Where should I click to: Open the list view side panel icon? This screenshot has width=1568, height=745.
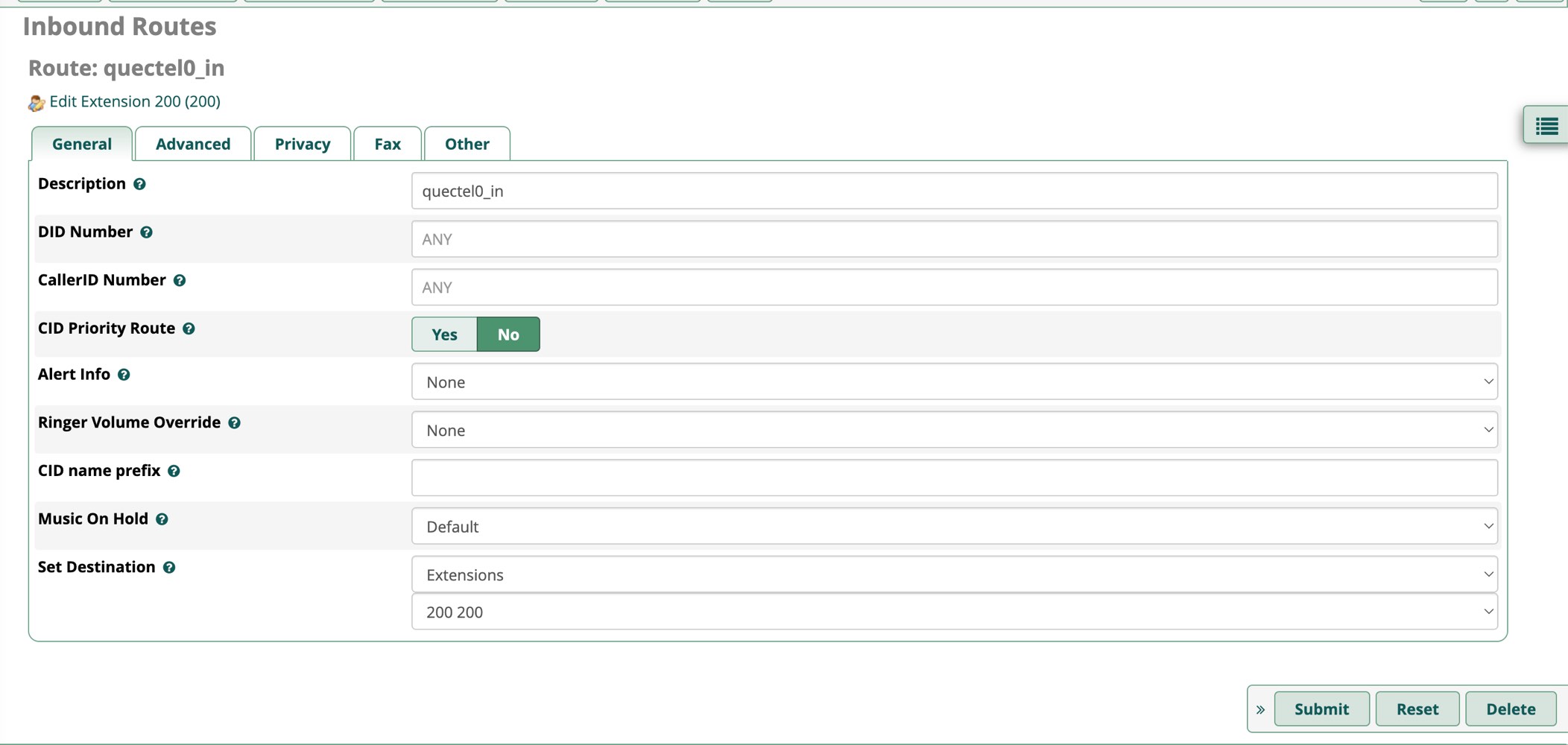coord(1546,127)
